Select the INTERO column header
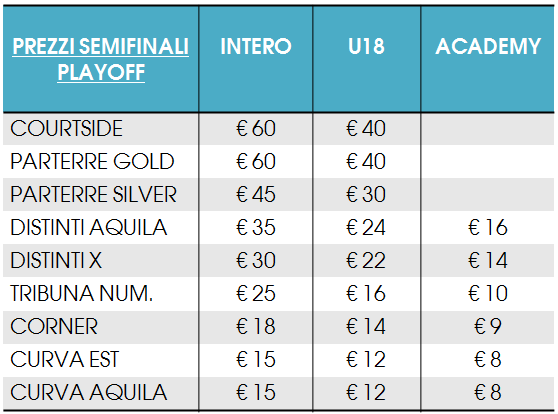558x414 pixels. coord(256,46)
